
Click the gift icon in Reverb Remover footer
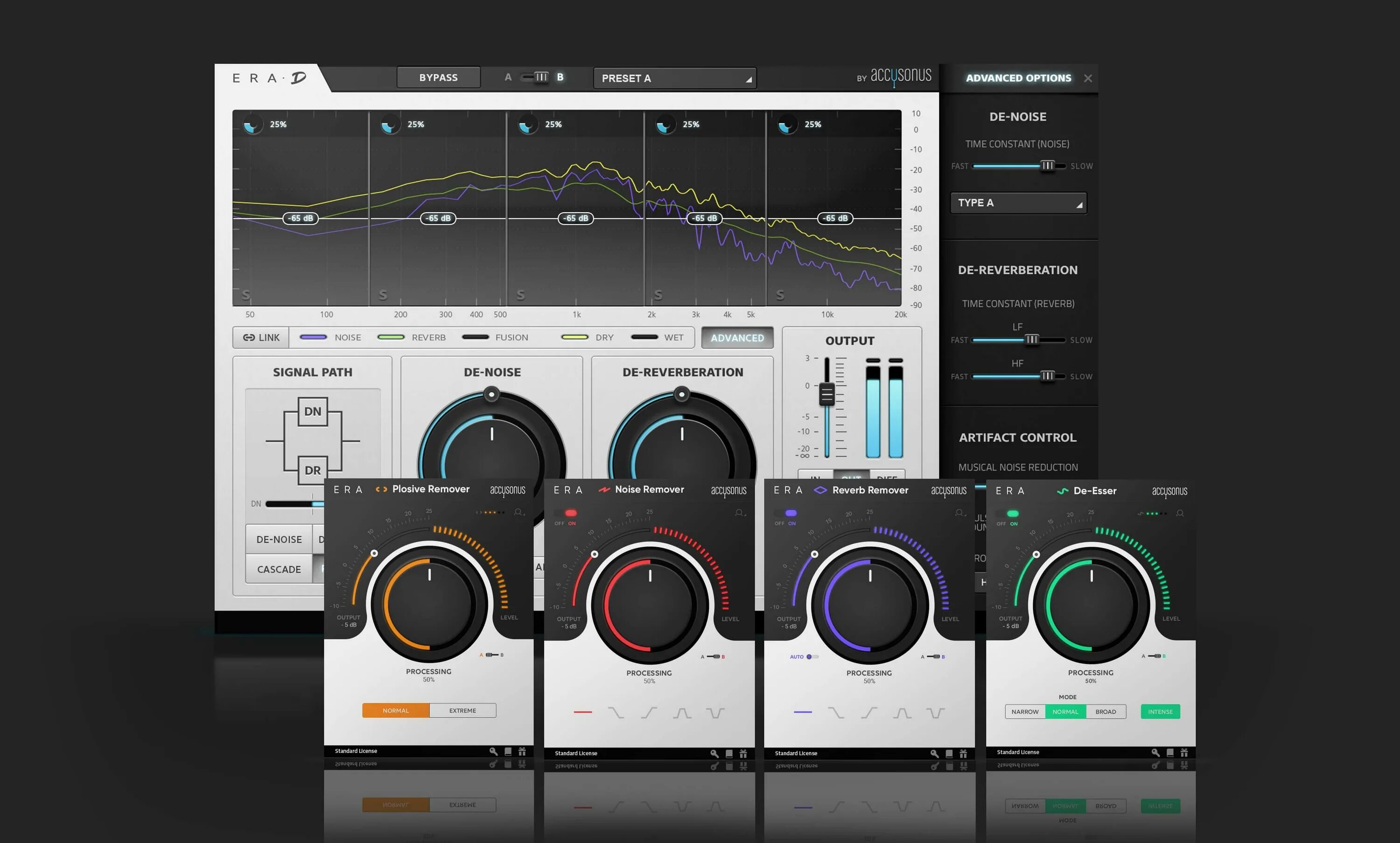(963, 753)
